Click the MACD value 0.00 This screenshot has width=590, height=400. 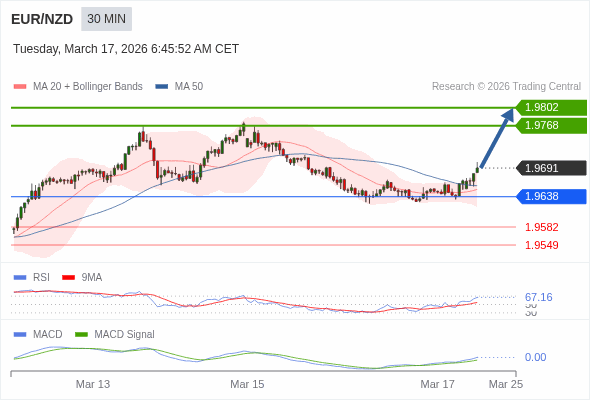pyautogui.click(x=535, y=357)
